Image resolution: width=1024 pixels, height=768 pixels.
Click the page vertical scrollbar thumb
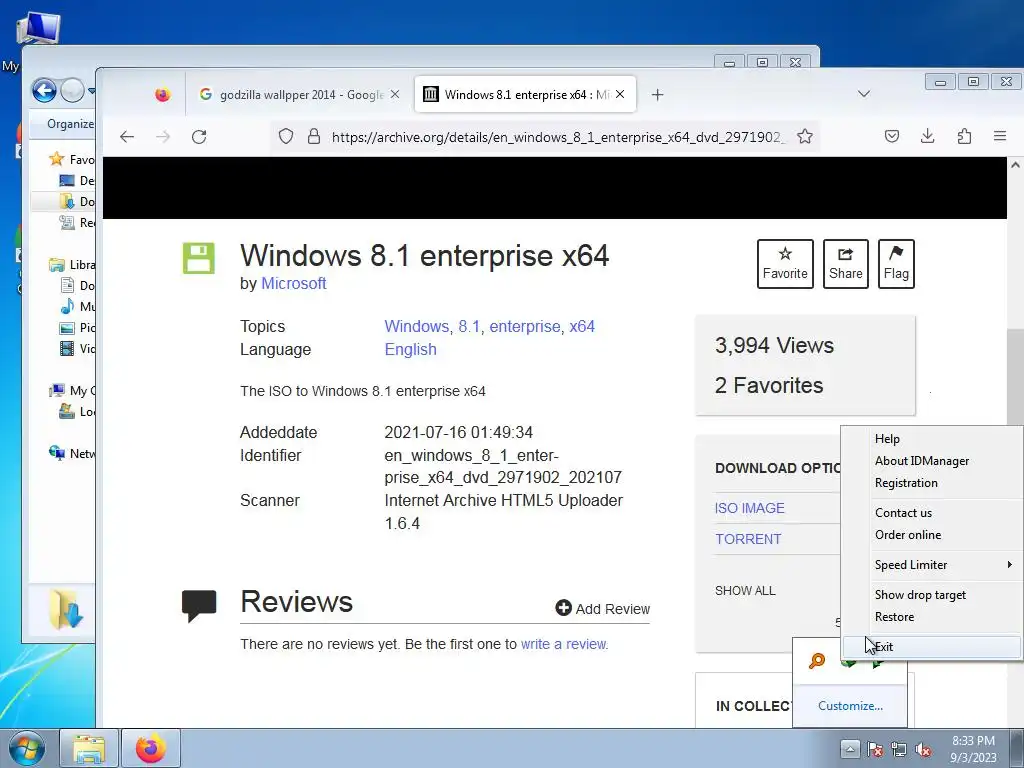point(1016,377)
